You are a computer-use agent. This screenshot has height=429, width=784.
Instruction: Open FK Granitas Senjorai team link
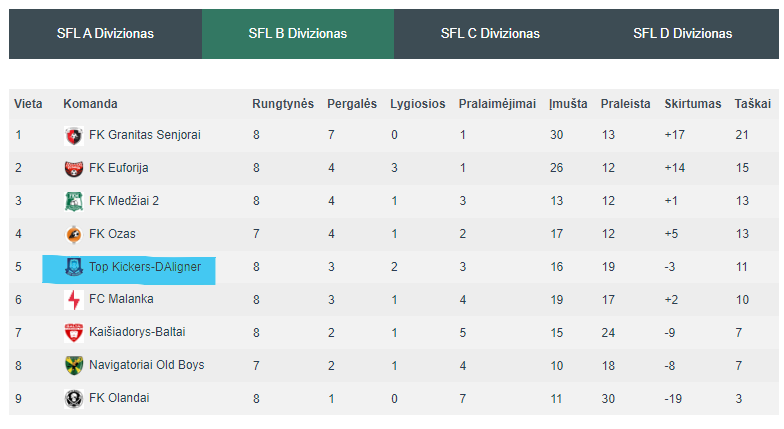(144, 135)
